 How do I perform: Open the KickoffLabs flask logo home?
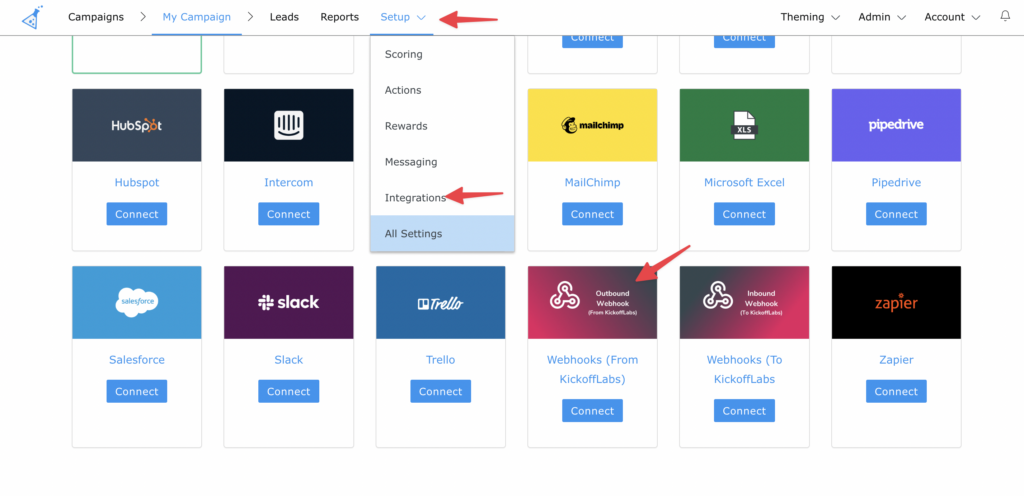tap(32, 17)
